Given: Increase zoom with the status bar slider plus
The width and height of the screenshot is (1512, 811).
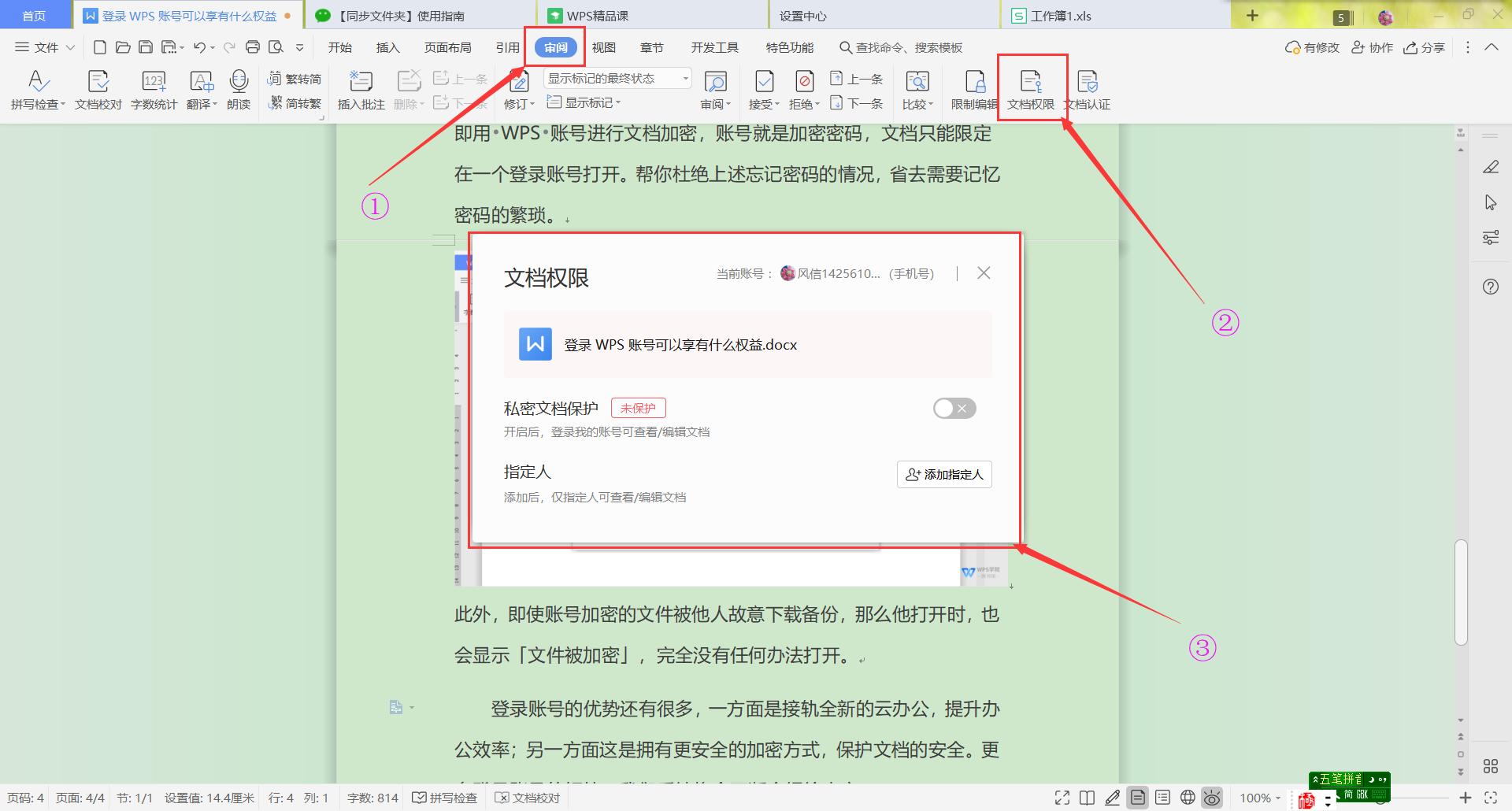Looking at the screenshot, I should coord(1466,797).
